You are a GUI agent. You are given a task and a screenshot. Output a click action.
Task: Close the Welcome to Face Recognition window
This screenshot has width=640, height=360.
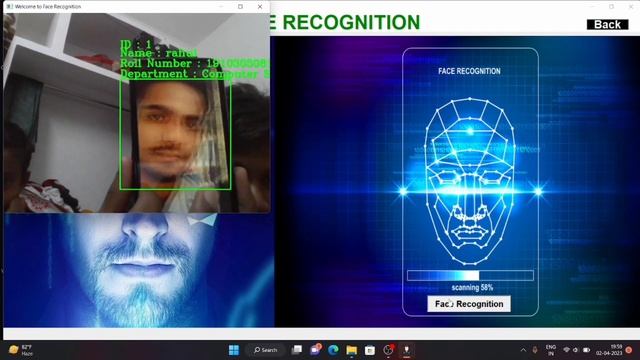click(260, 7)
